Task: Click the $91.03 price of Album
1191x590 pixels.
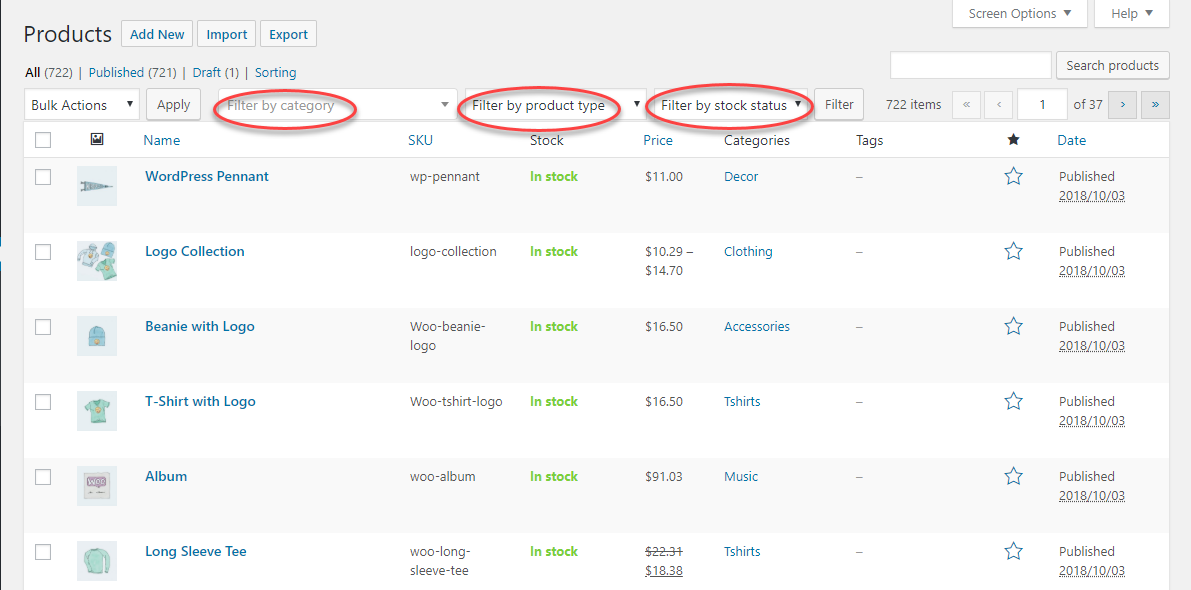Action: pos(664,477)
